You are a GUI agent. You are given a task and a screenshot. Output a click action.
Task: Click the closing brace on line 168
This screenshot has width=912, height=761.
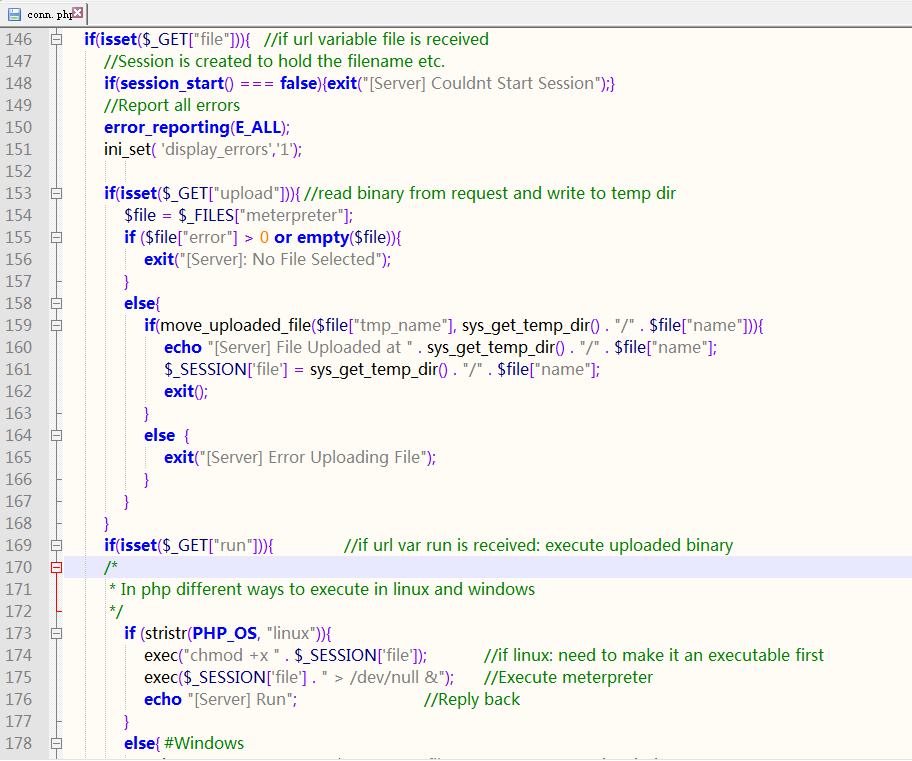(106, 524)
